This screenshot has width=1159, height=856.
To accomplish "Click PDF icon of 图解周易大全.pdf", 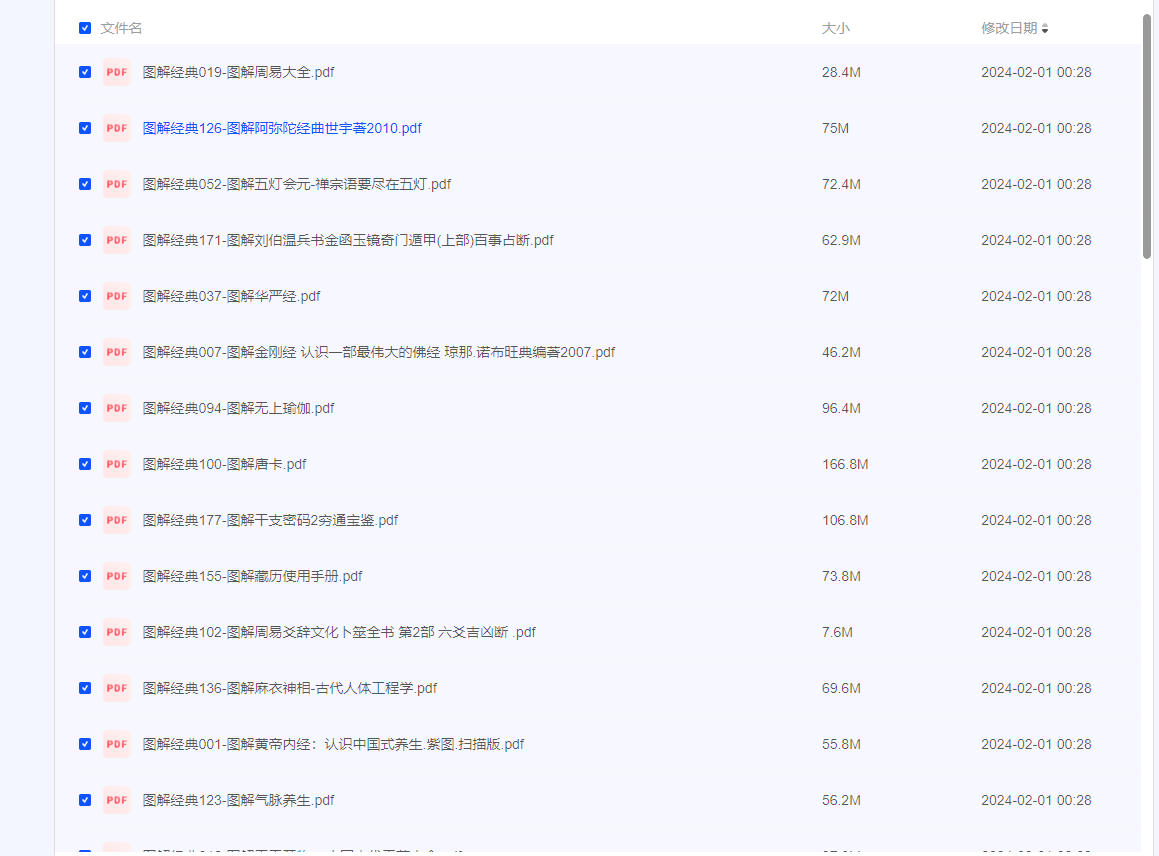I will tap(117, 72).
